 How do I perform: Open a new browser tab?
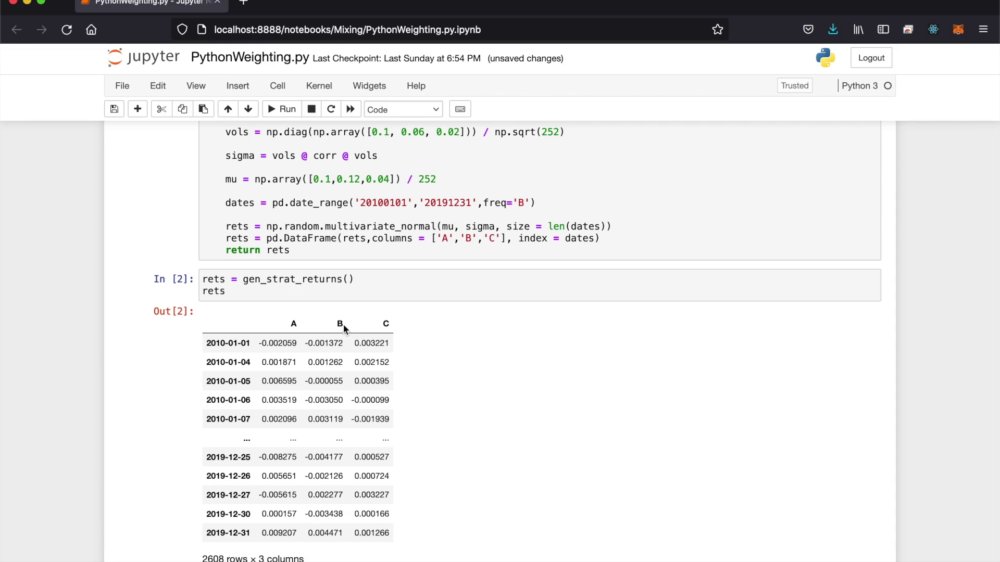[243, 3]
